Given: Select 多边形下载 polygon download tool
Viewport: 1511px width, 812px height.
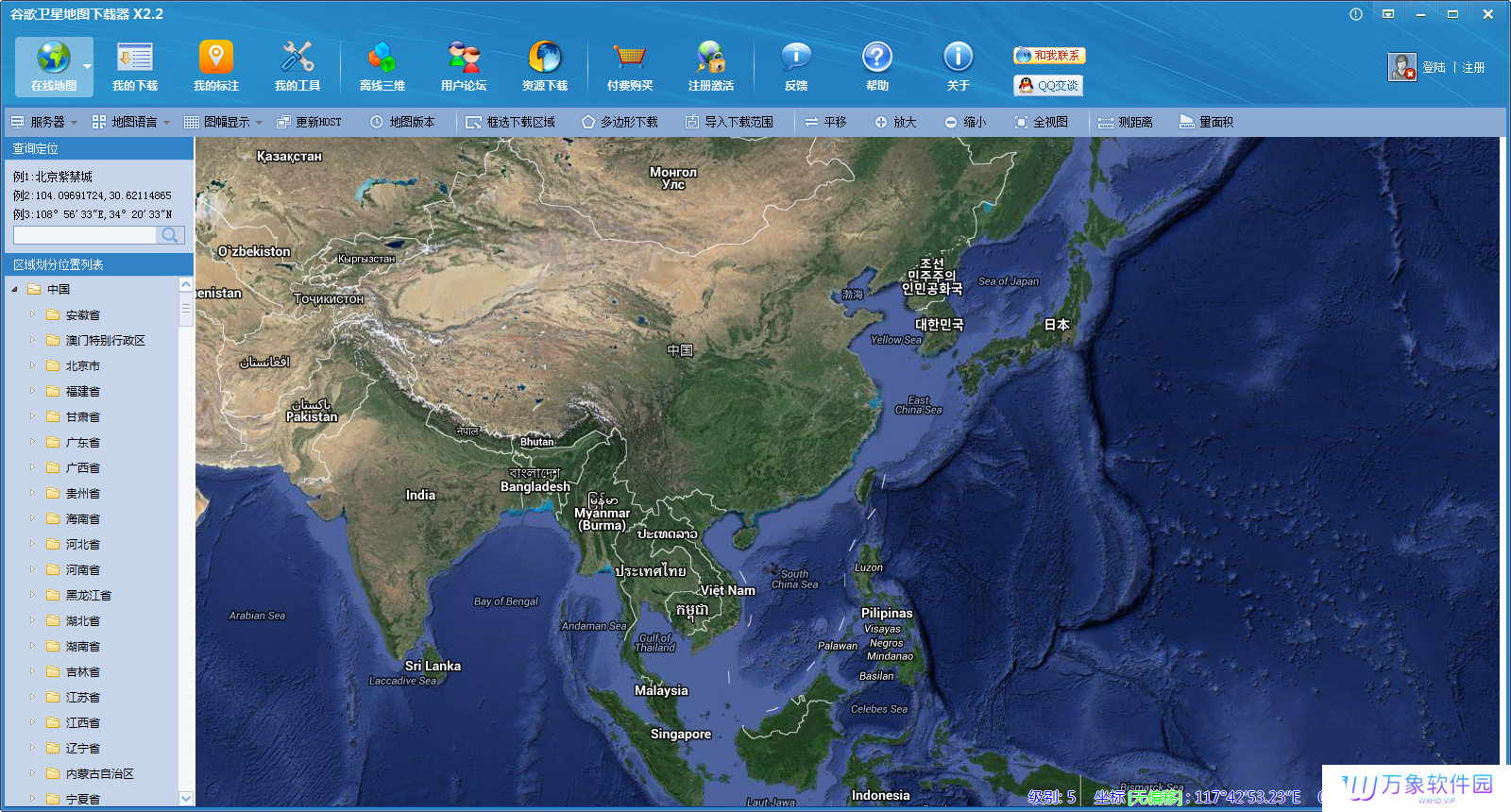Looking at the screenshot, I should pyautogui.click(x=620, y=122).
